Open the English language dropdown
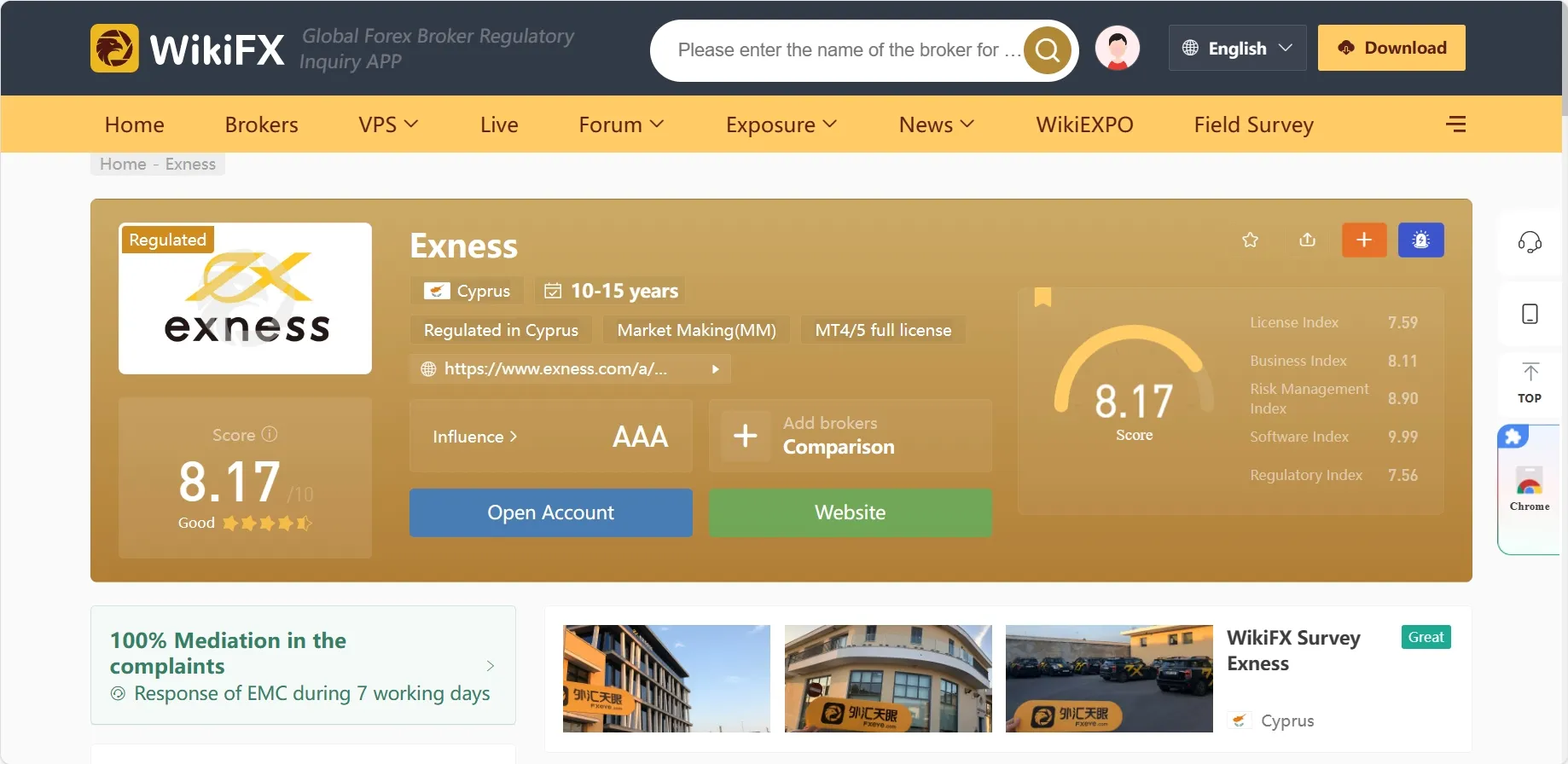The image size is (1568, 764). 1237,48
